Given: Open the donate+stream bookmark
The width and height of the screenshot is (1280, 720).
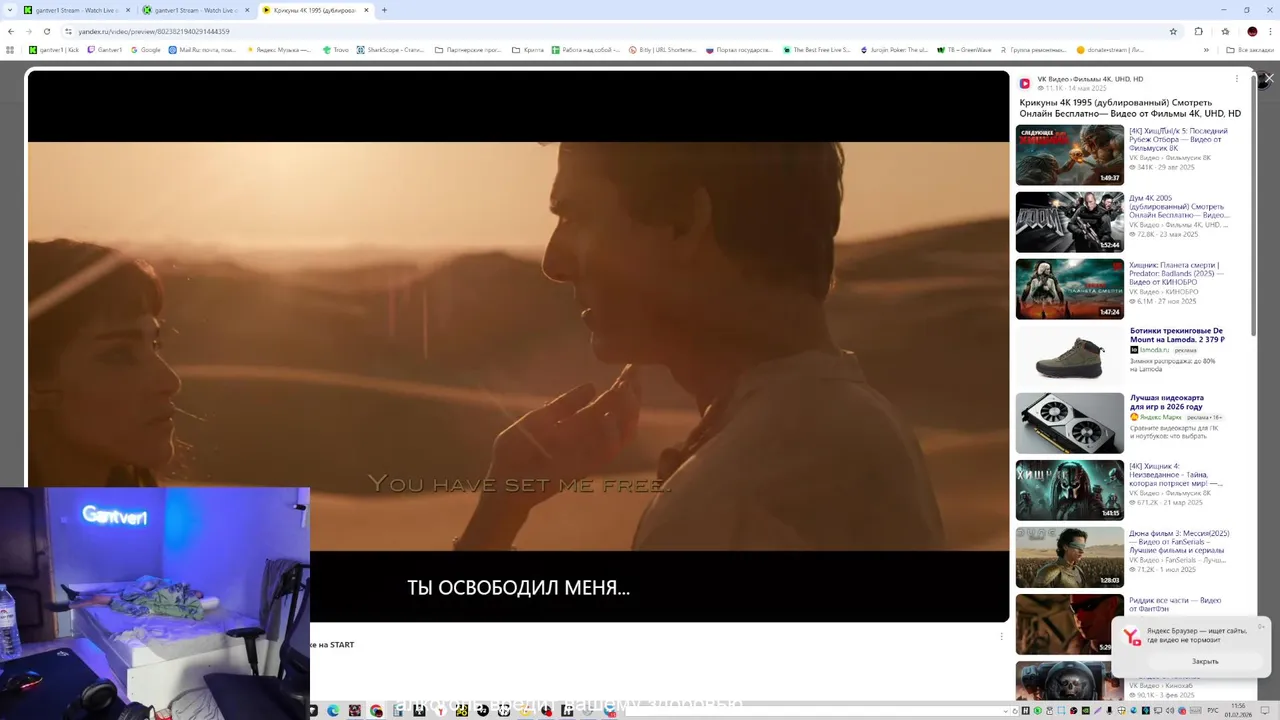Looking at the screenshot, I should click(x=1112, y=49).
